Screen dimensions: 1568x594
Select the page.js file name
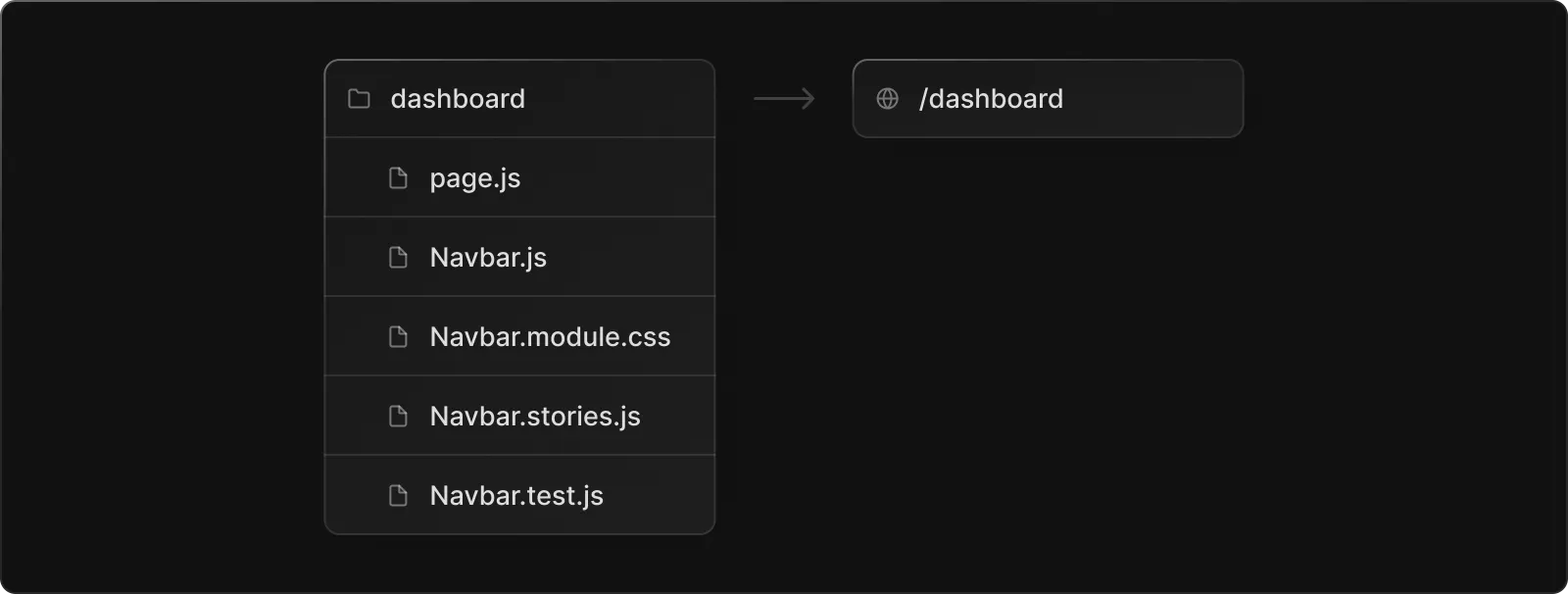(x=475, y=178)
